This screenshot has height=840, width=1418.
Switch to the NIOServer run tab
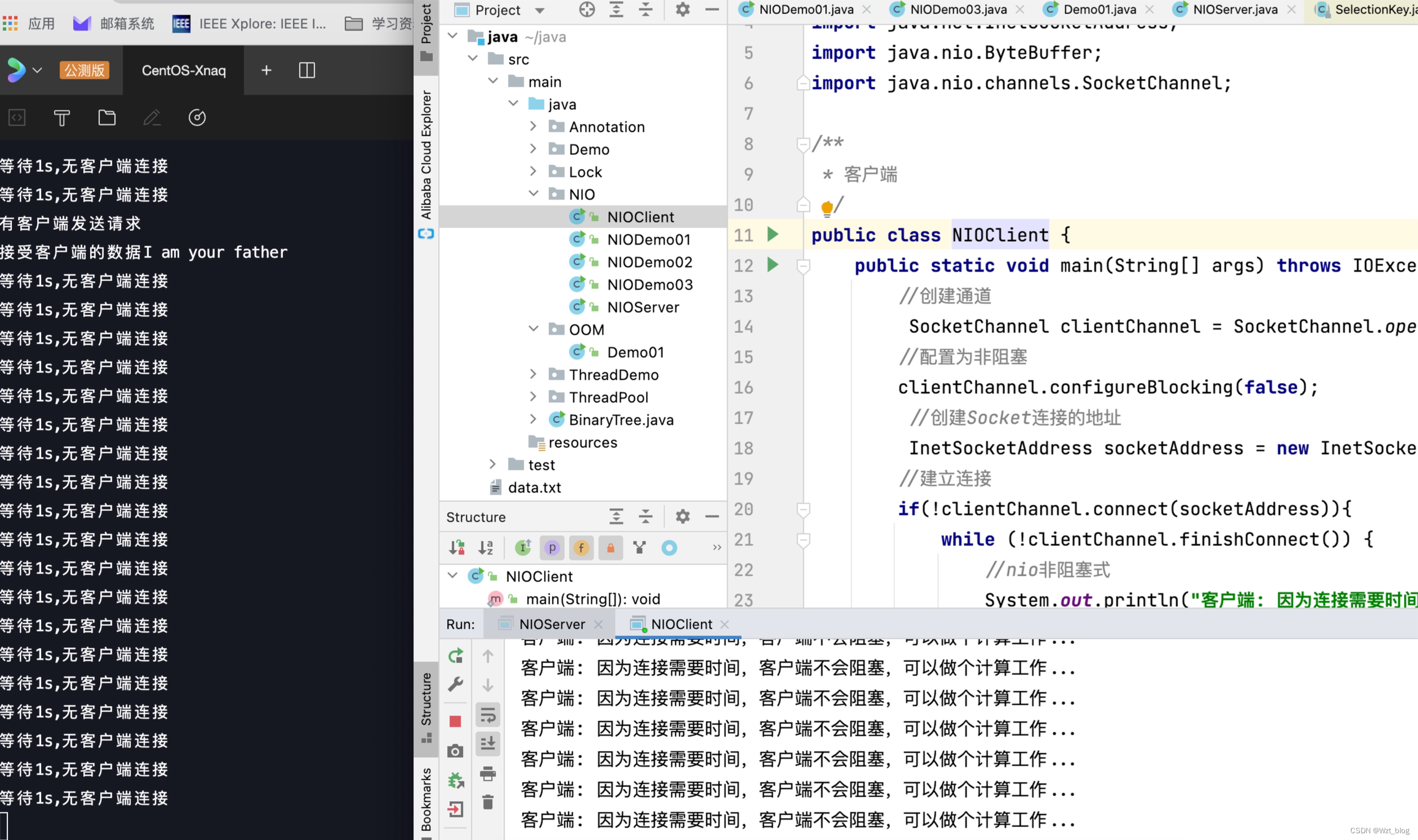551,624
